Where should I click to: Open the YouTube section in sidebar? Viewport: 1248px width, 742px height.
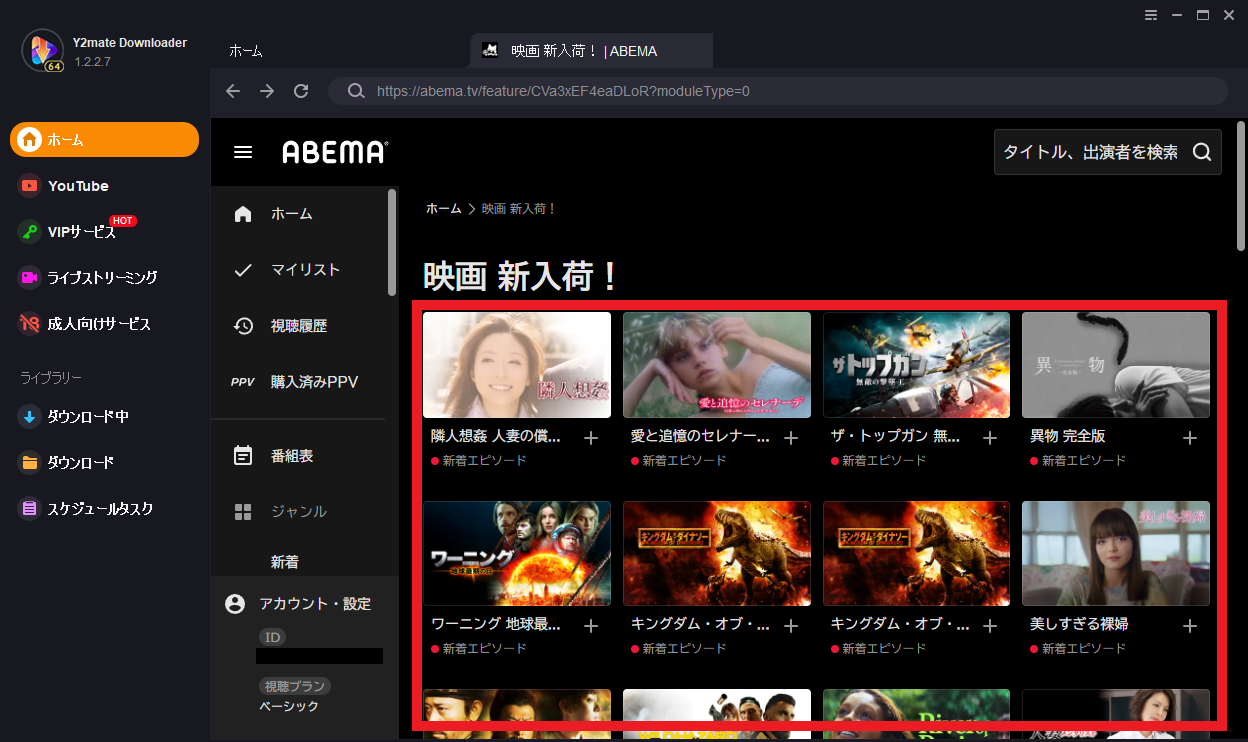tap(78, 186)
